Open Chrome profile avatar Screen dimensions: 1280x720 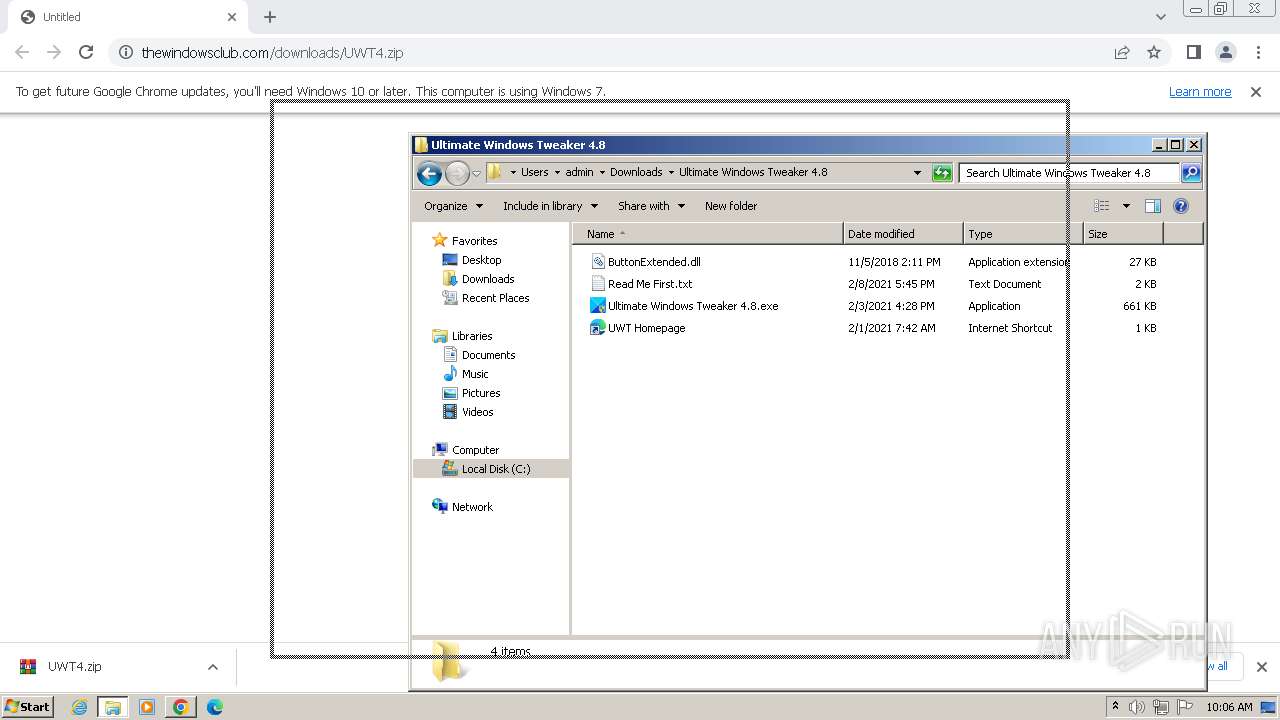(1226, 52)
